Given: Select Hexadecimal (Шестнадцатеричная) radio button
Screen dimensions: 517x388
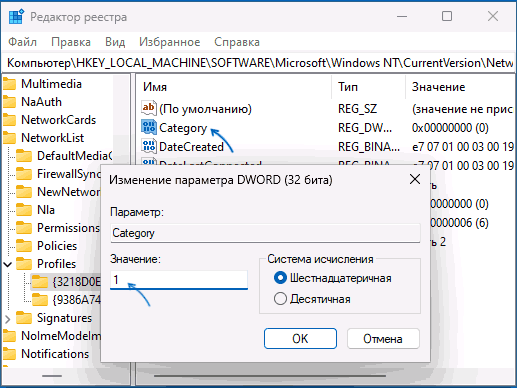Looking at the screenshot, I should pos(280,278).
